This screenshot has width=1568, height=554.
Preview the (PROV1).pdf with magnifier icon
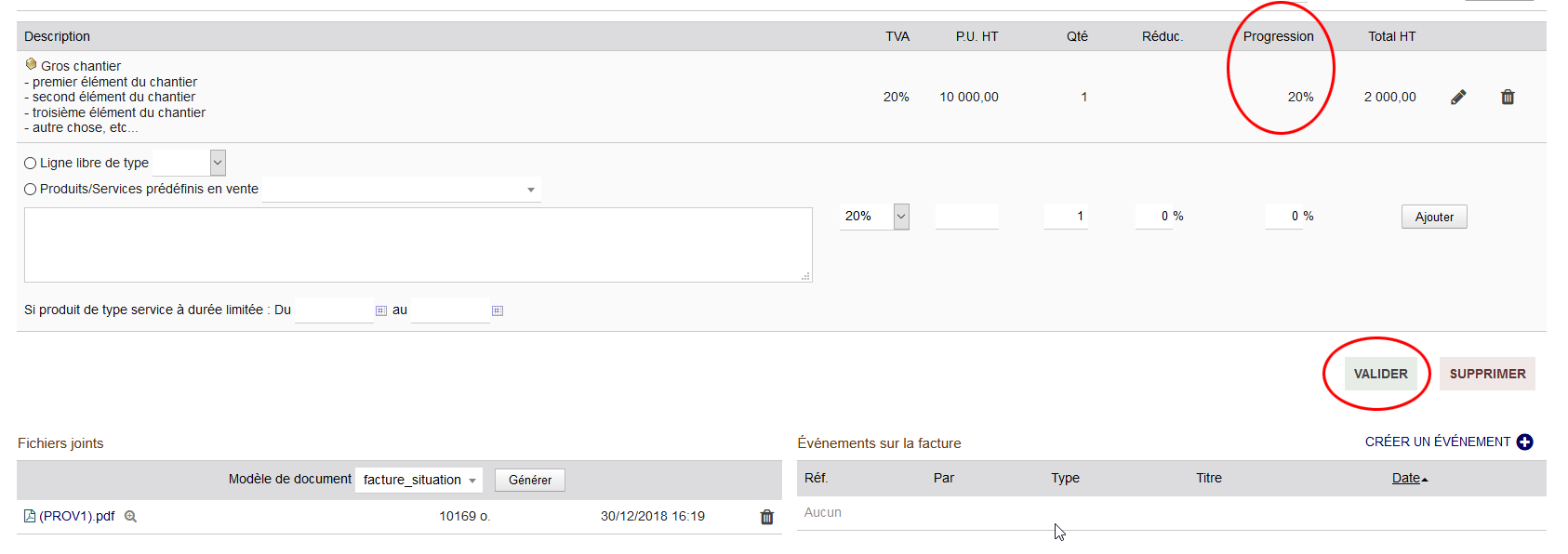(131, 517)
